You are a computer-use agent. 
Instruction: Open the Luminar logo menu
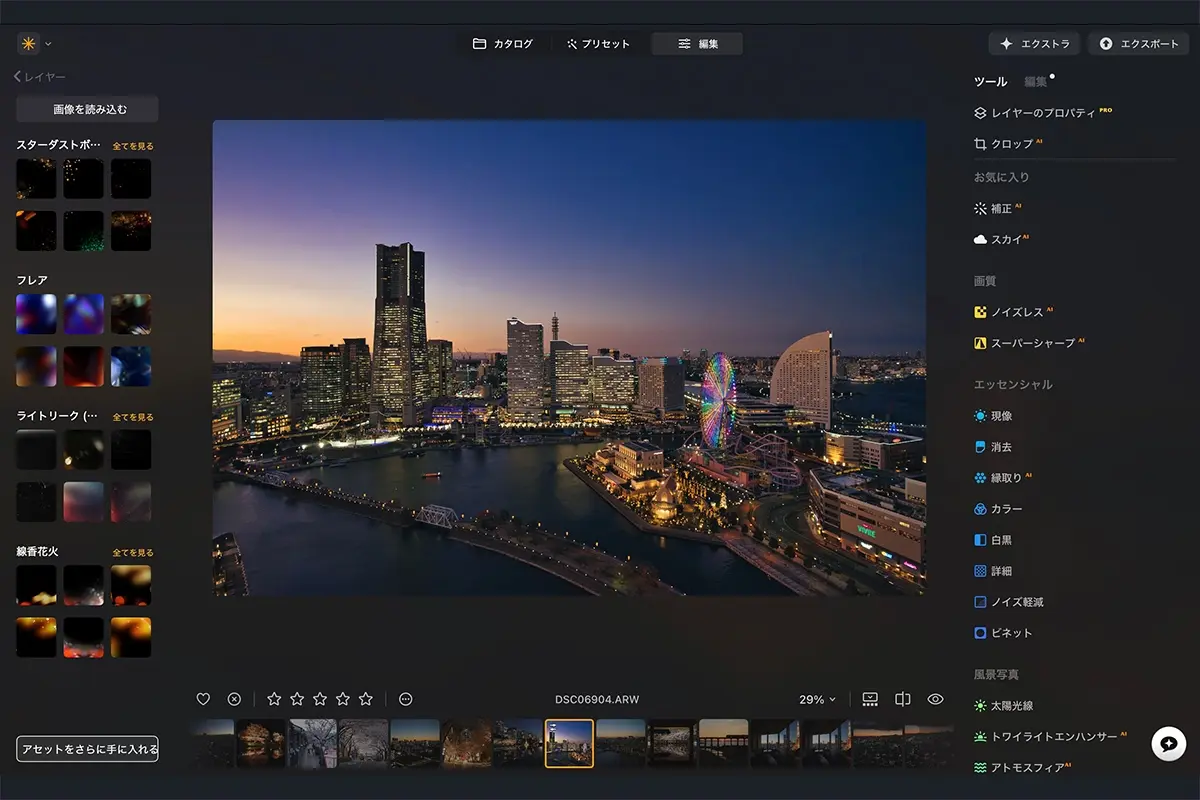(34, 44)
